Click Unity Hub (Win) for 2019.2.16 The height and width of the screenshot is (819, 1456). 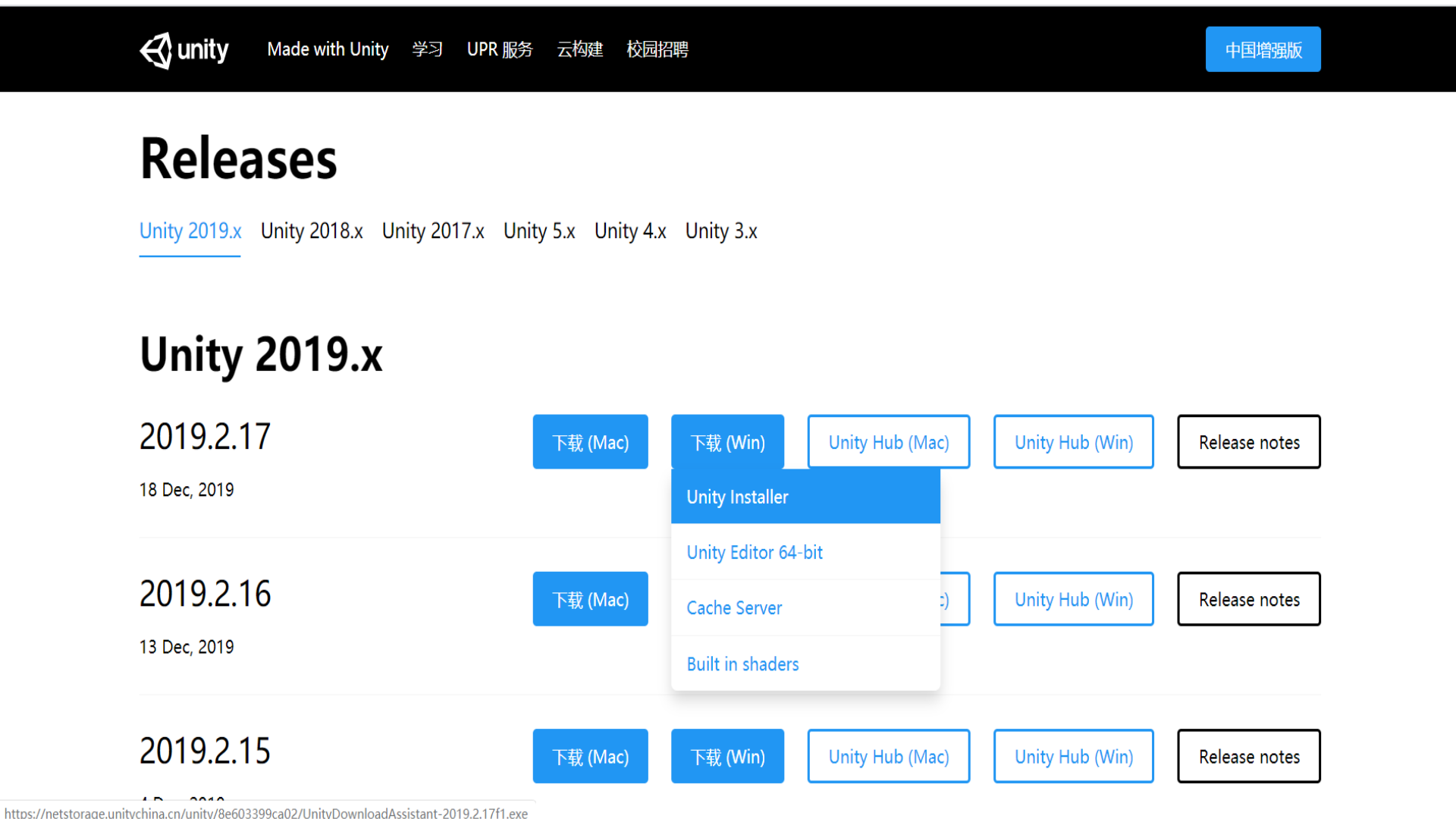pos(1073,600)
